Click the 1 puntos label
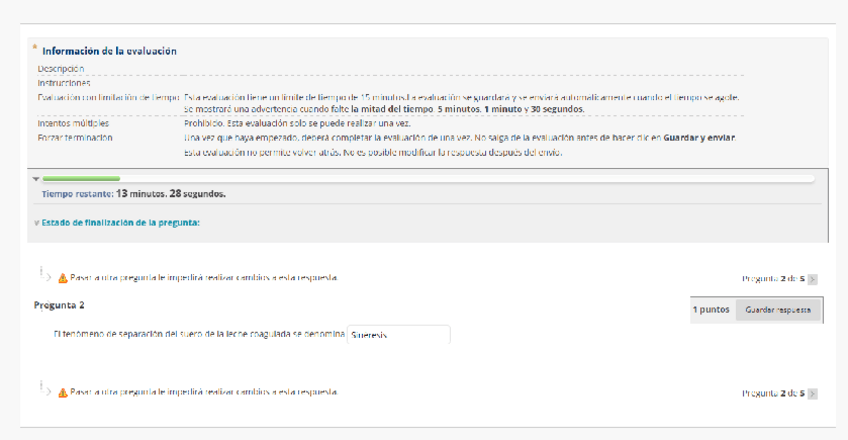This screenshot has width=848, height=440. tap(711, 310)
